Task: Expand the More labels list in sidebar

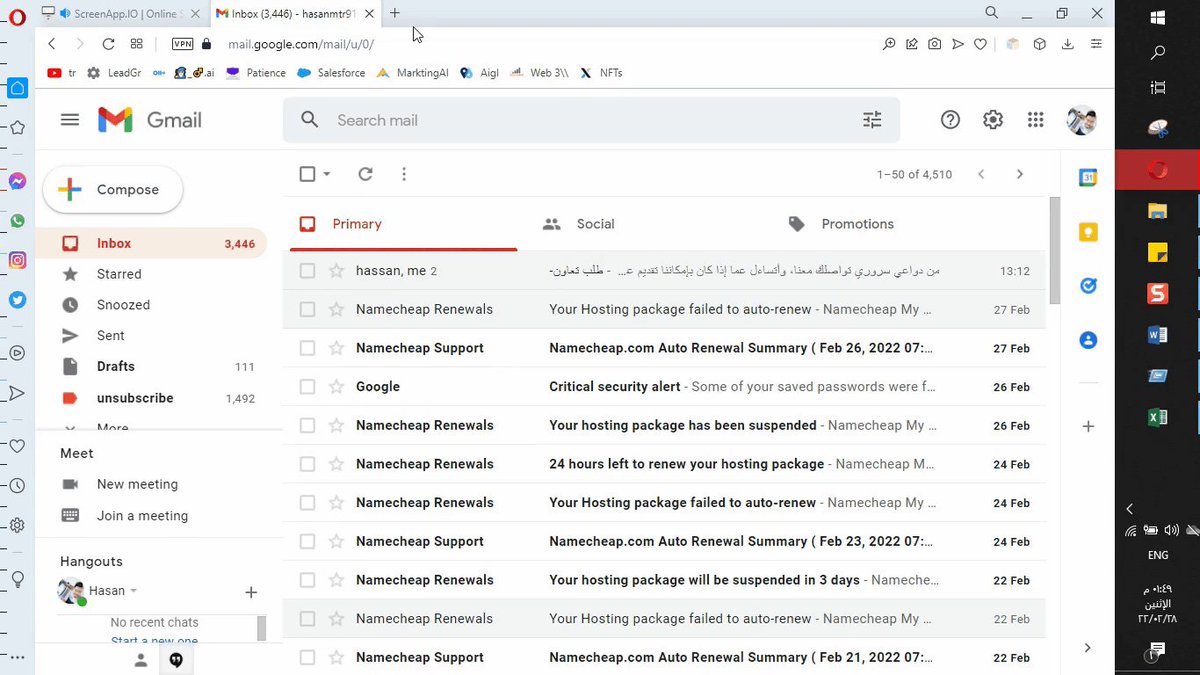Action: pyautogui.click(x=112, y=428)
